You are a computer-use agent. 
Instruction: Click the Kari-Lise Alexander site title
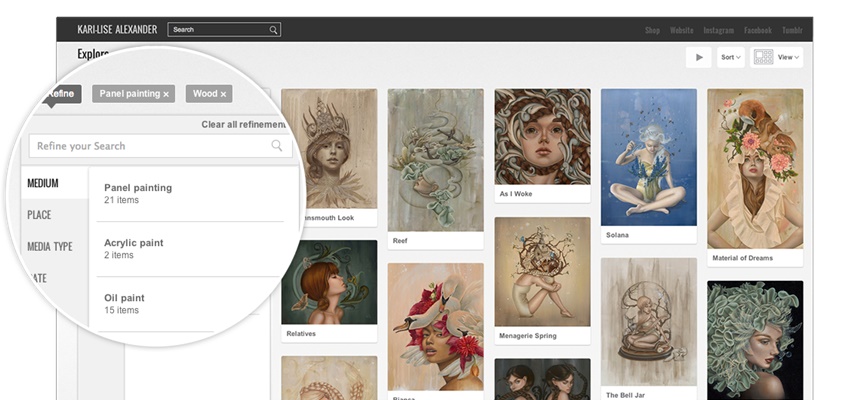pyautogui.click(x=117, y=30)
